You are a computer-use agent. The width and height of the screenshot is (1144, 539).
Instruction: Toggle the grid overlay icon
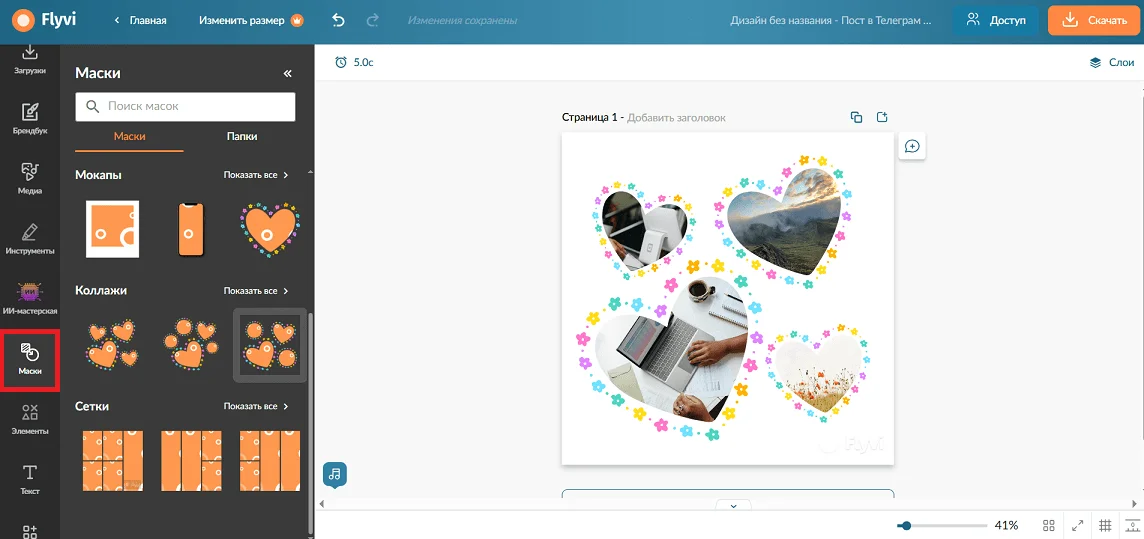[1105, 525]
